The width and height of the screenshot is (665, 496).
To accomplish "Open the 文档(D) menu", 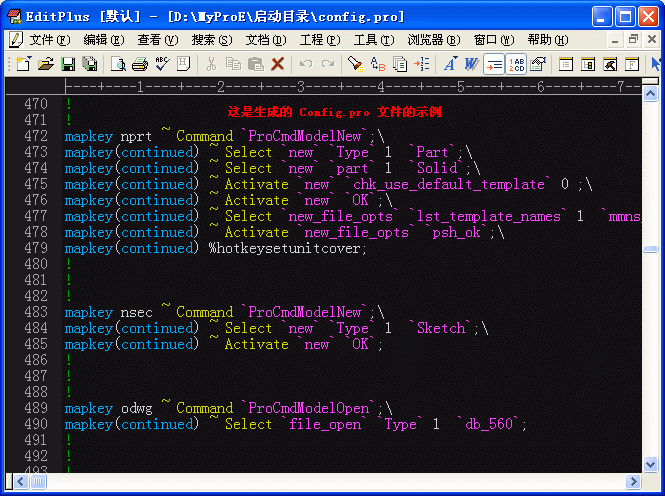I will coord(266,40).
